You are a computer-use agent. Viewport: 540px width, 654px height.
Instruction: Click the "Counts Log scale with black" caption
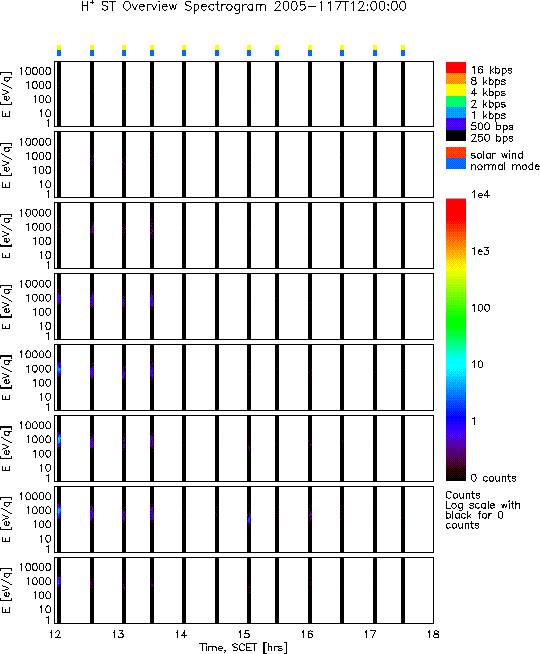pos(482,510)
